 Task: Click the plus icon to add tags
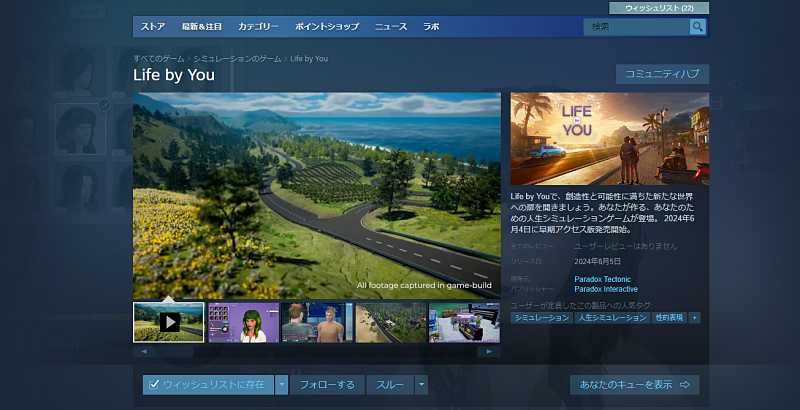[x=694, y=317]
